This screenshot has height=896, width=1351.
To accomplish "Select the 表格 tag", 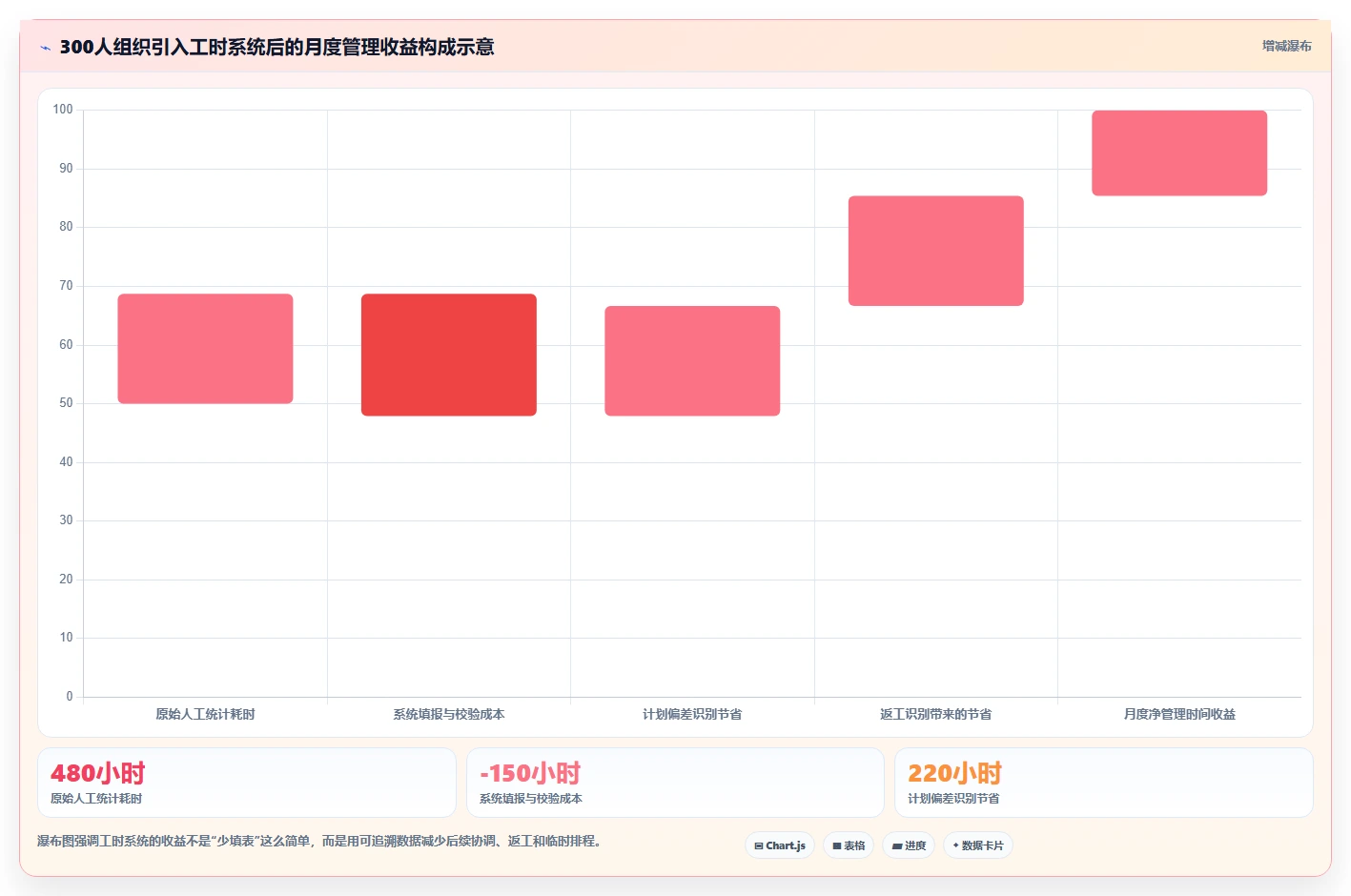I will tap(849, 845).
